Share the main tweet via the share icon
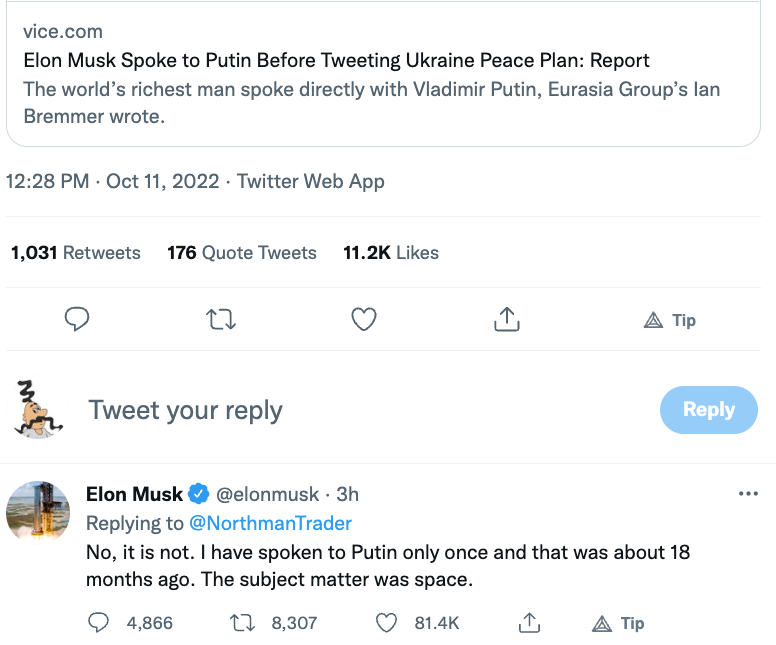 coord(507,320)
